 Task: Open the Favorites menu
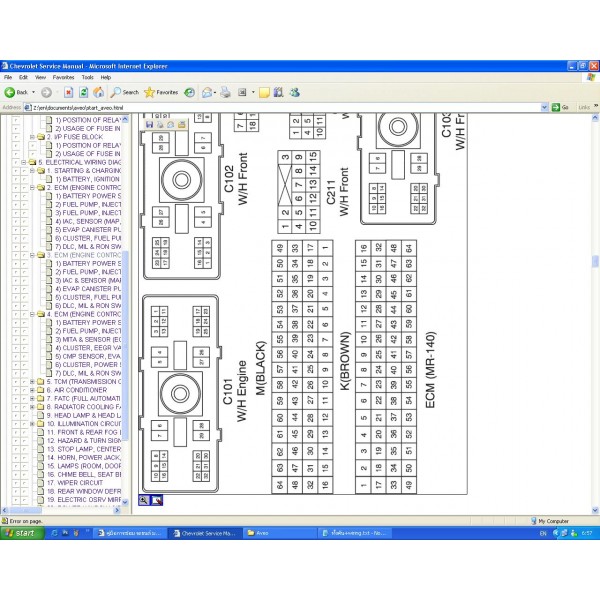click(64, 77)
